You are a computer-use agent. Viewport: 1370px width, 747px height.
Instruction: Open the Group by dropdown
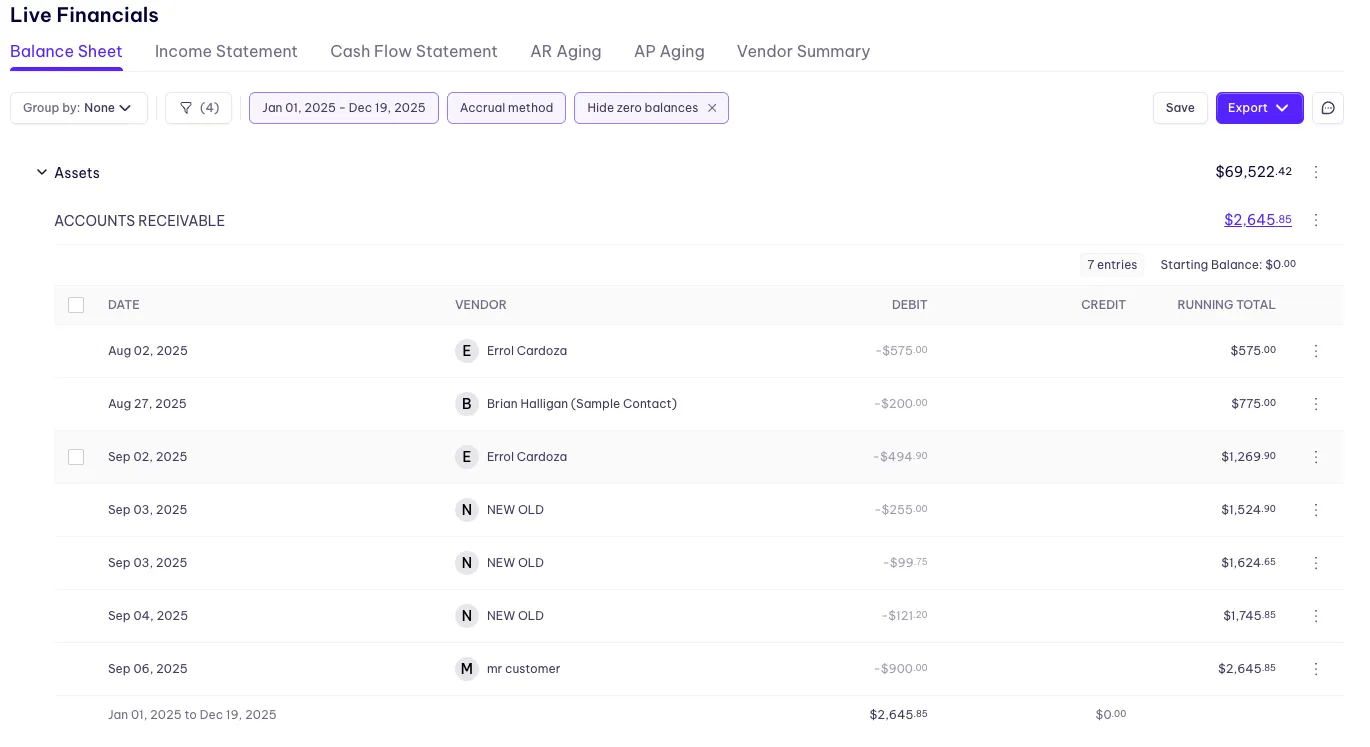pos(79,108)
